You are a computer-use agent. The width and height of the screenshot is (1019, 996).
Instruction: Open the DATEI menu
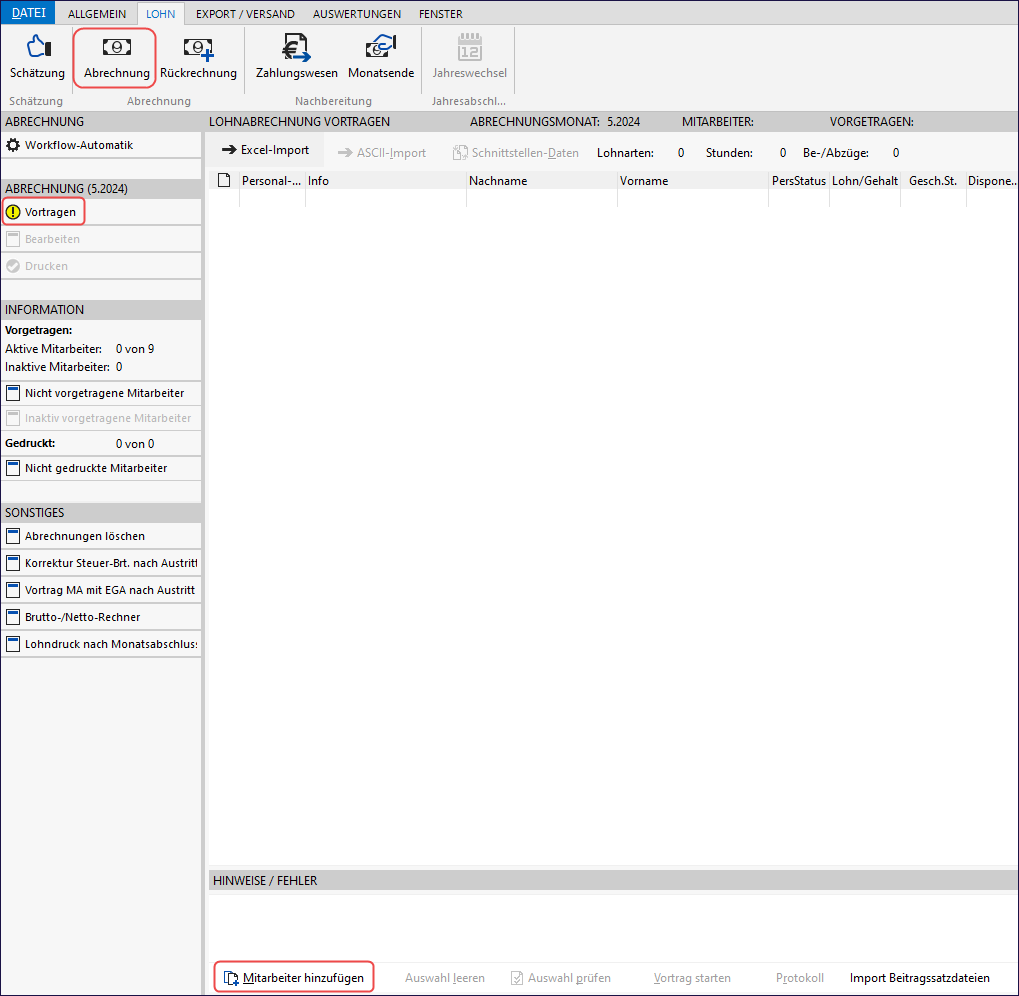point(29,13)
